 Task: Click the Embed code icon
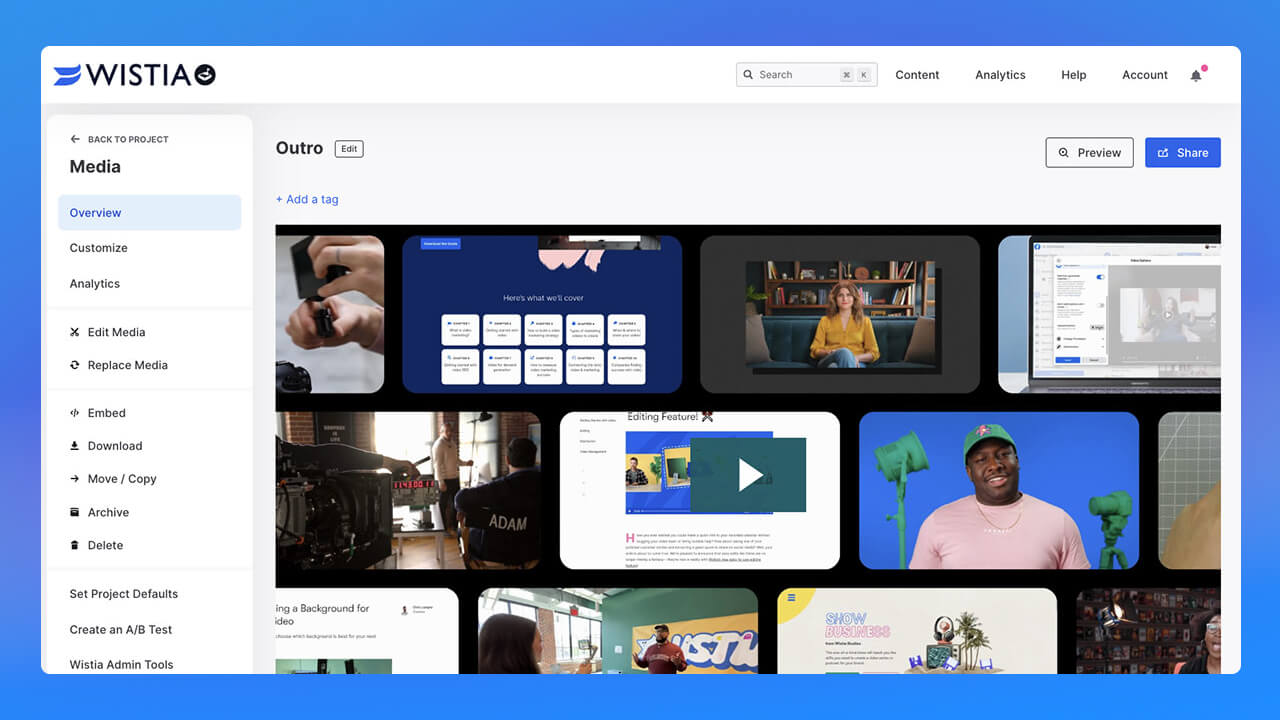[75, 413]
